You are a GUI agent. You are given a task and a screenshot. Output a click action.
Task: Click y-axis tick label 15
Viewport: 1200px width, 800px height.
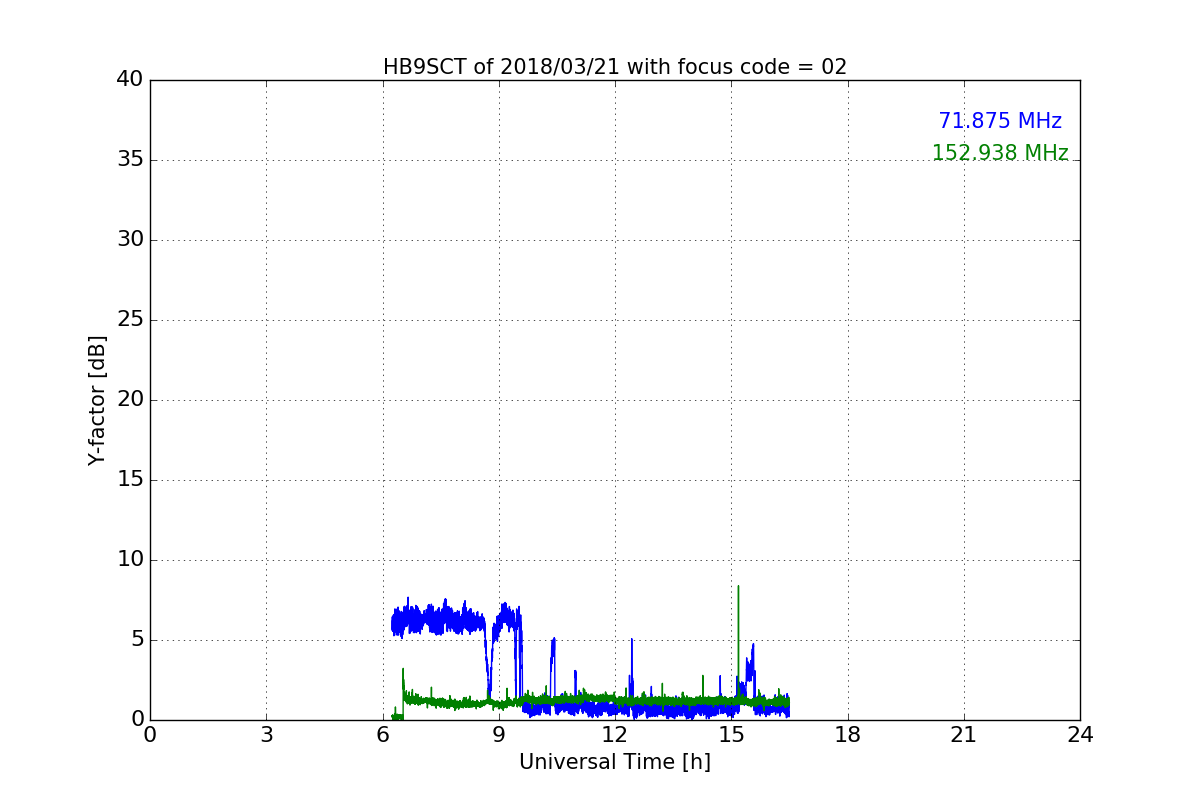click(130, 480)
